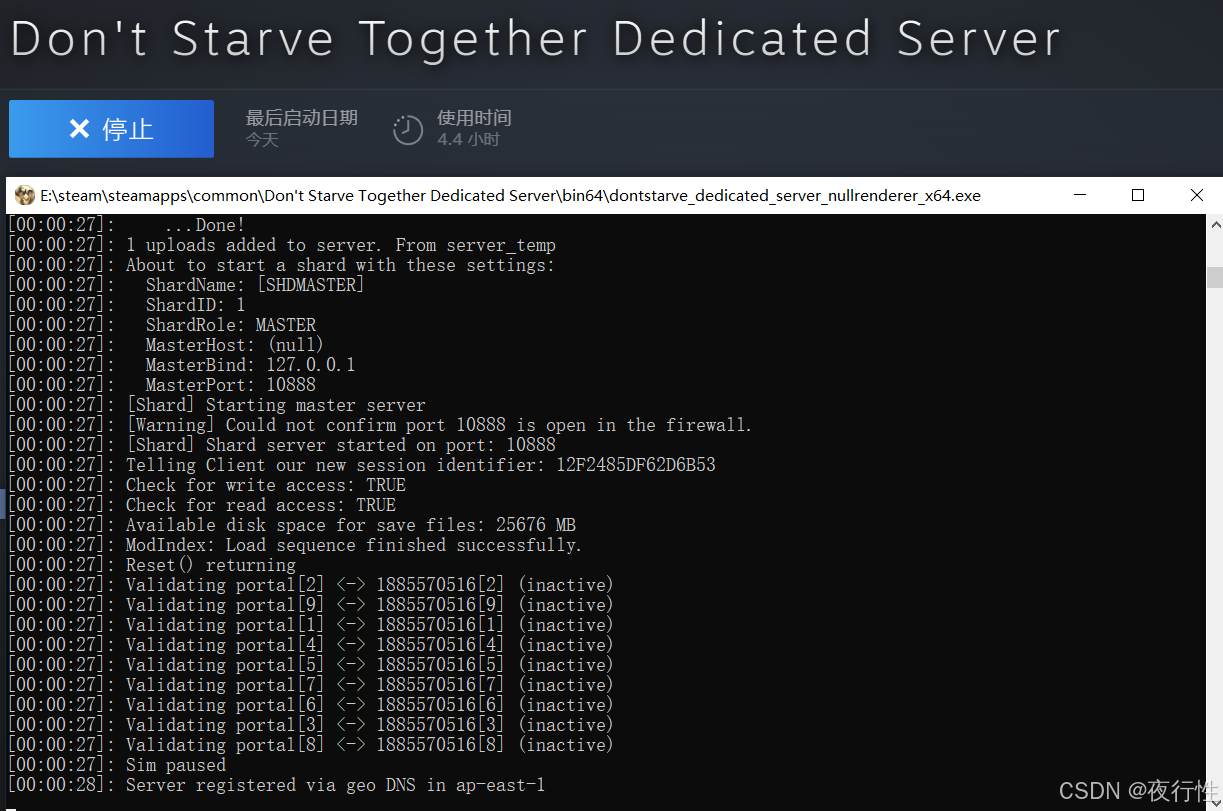Viewport: 1223px width, 811px height.
Task: Click the 'Validating portal[9]' line
Action: (x=310, y=605)
